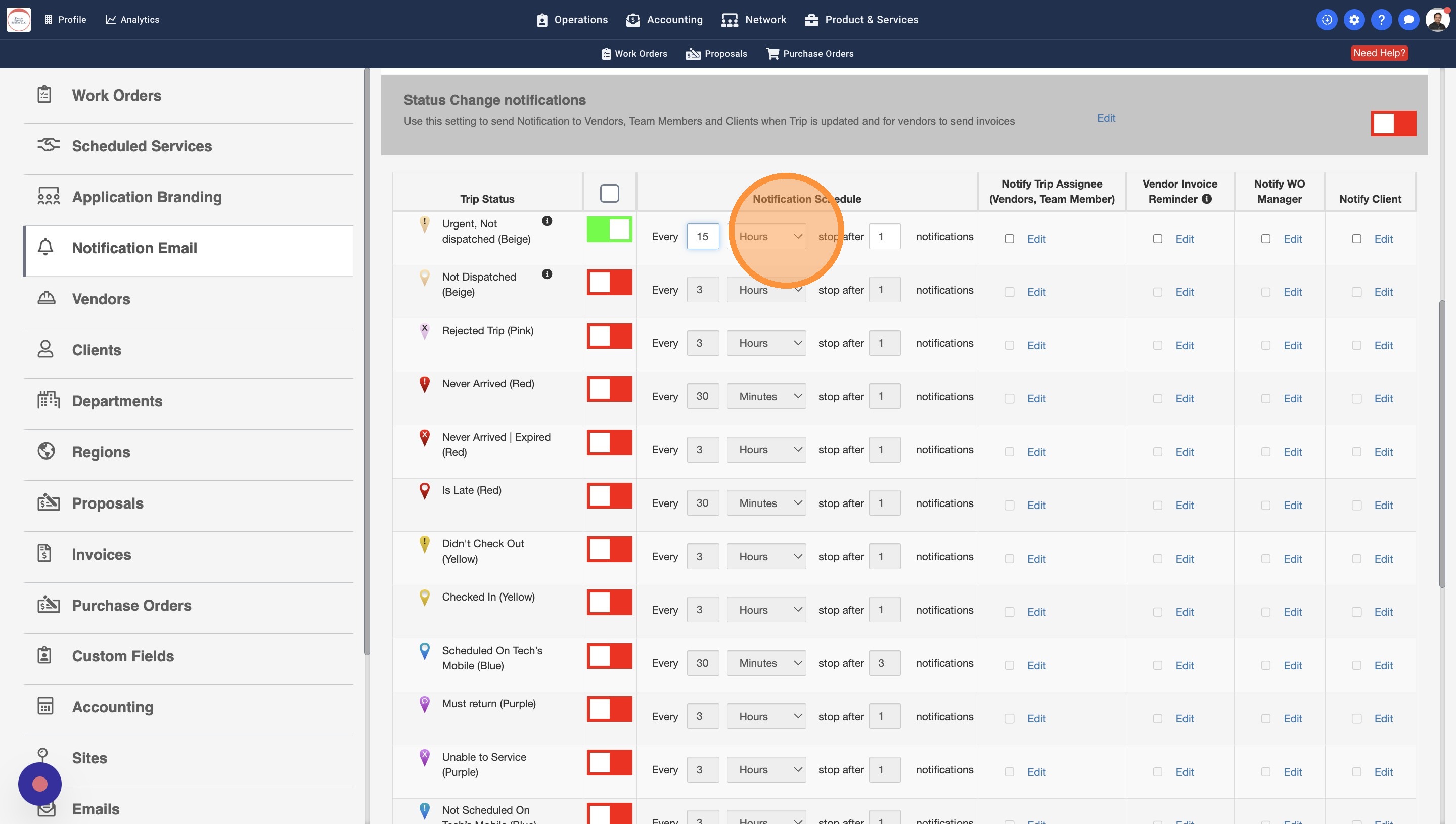Open the help question mark icon
Image resolution: width=1456 pixels, height=824 pixels.
click(1381, 20)
